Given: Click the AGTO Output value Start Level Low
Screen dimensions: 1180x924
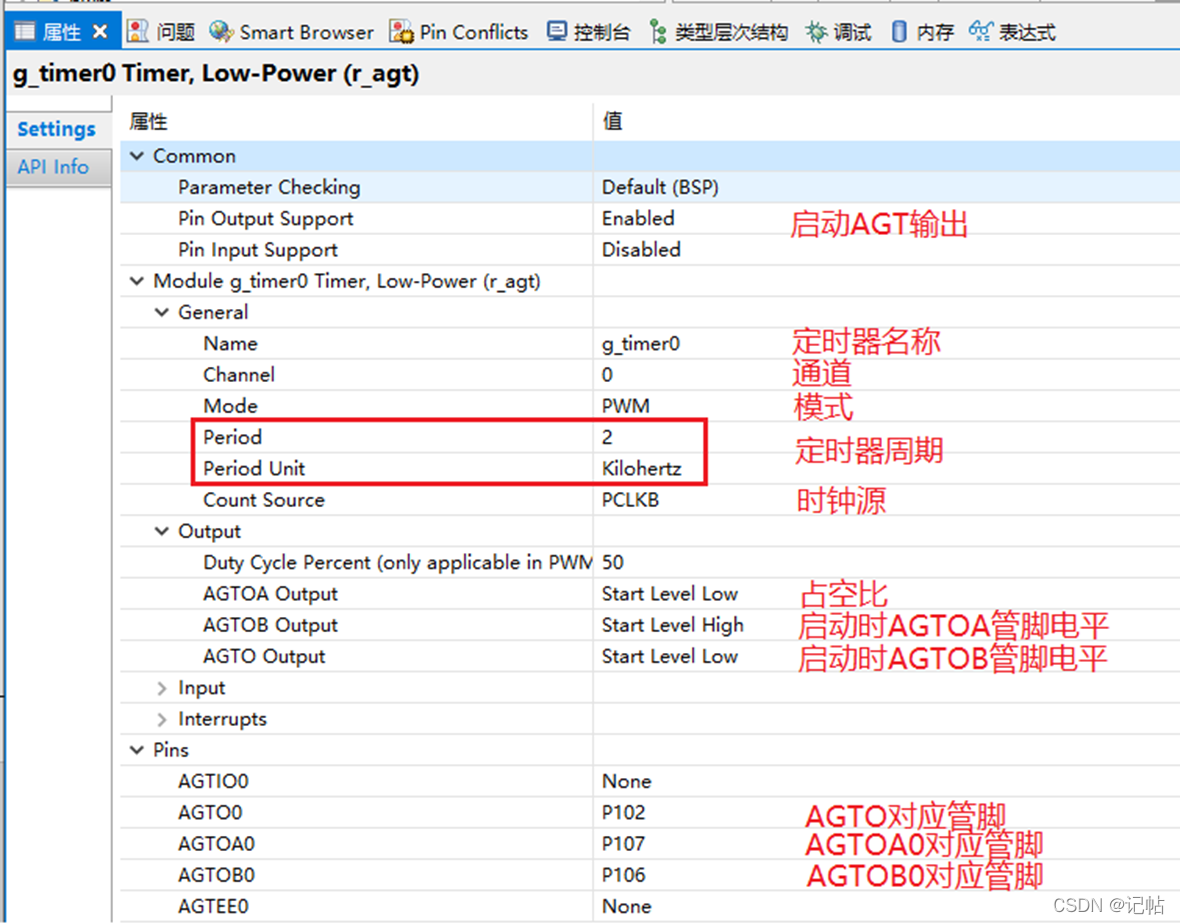Looking at the screenshot, I should [x=670, y=656].
